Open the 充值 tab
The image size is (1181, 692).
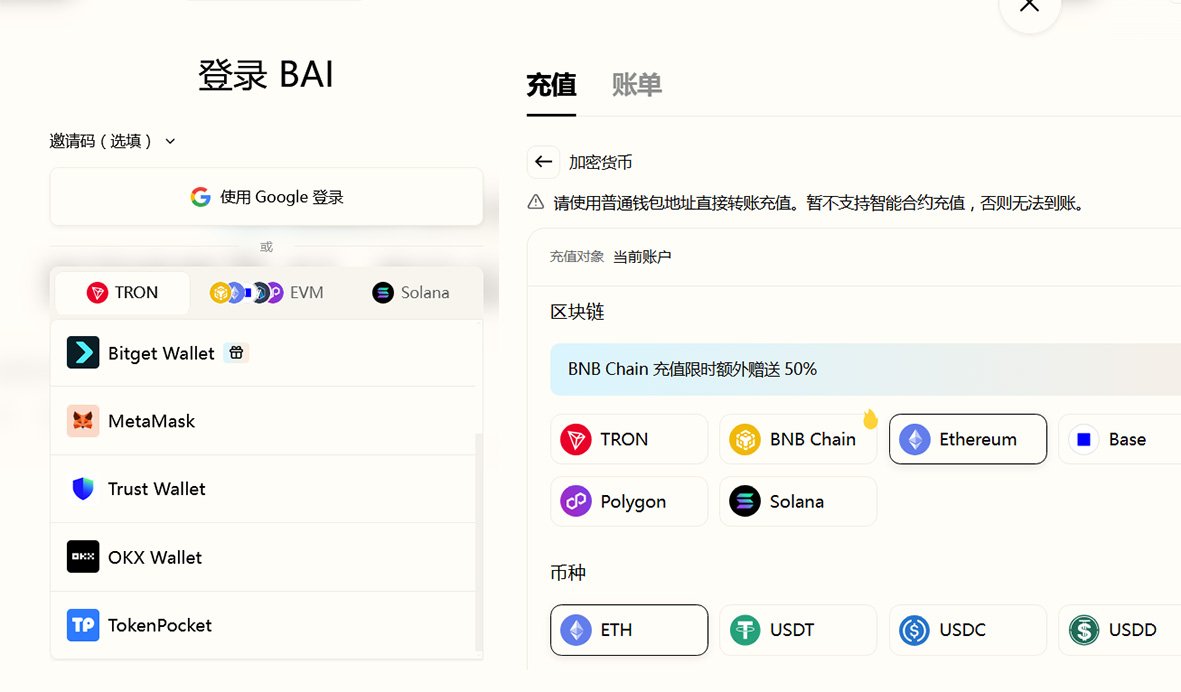pos(551,85)
